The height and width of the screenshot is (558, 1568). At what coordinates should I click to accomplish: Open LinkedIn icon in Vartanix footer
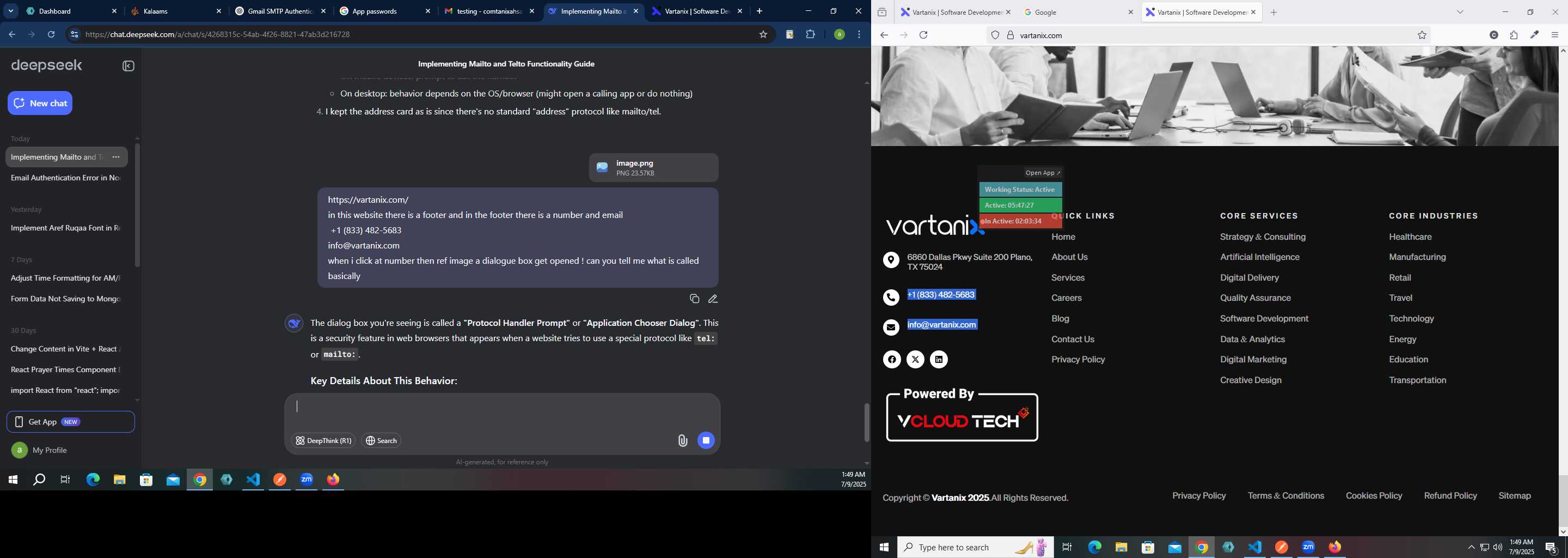pos(939,360)
